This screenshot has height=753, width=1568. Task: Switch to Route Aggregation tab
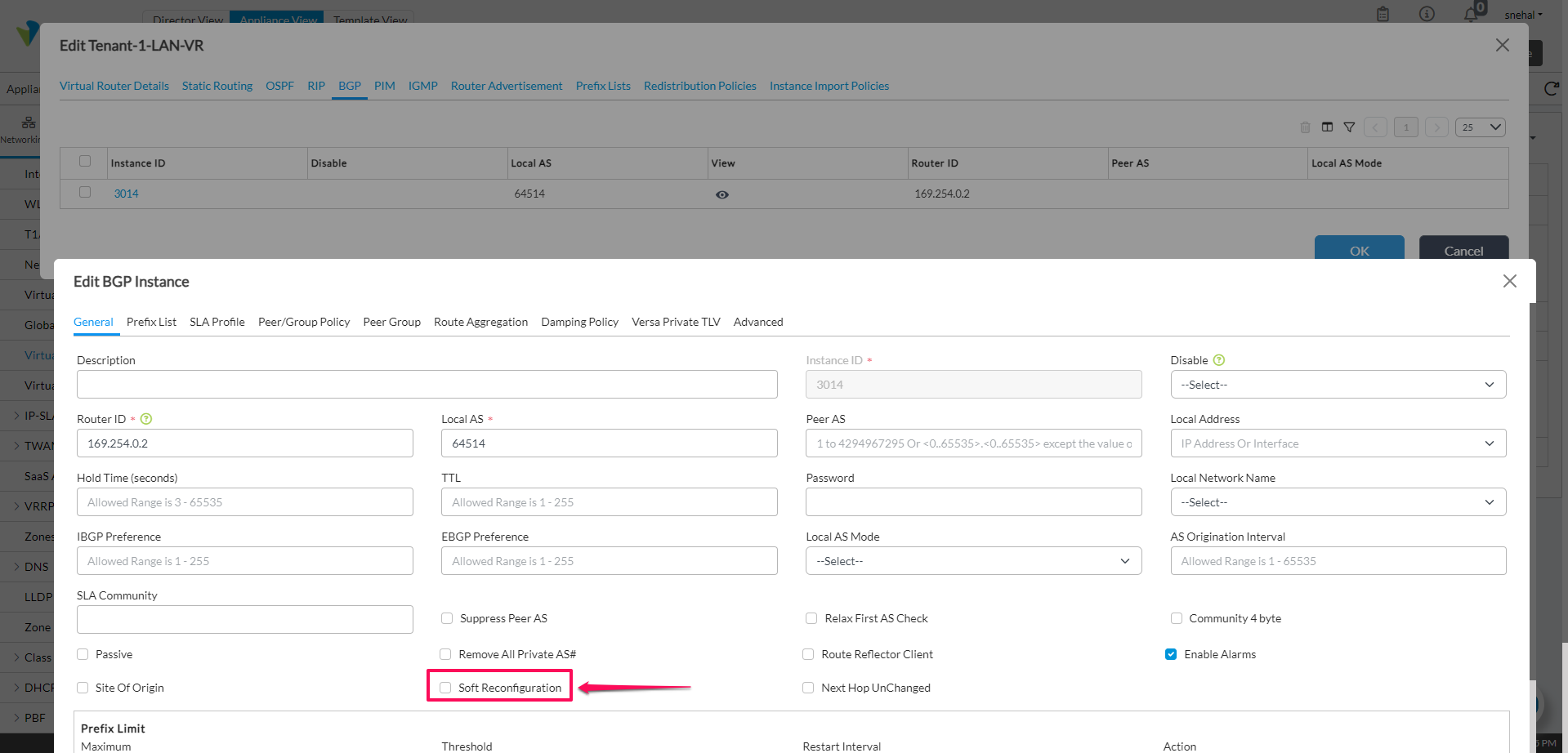(480, 322)
